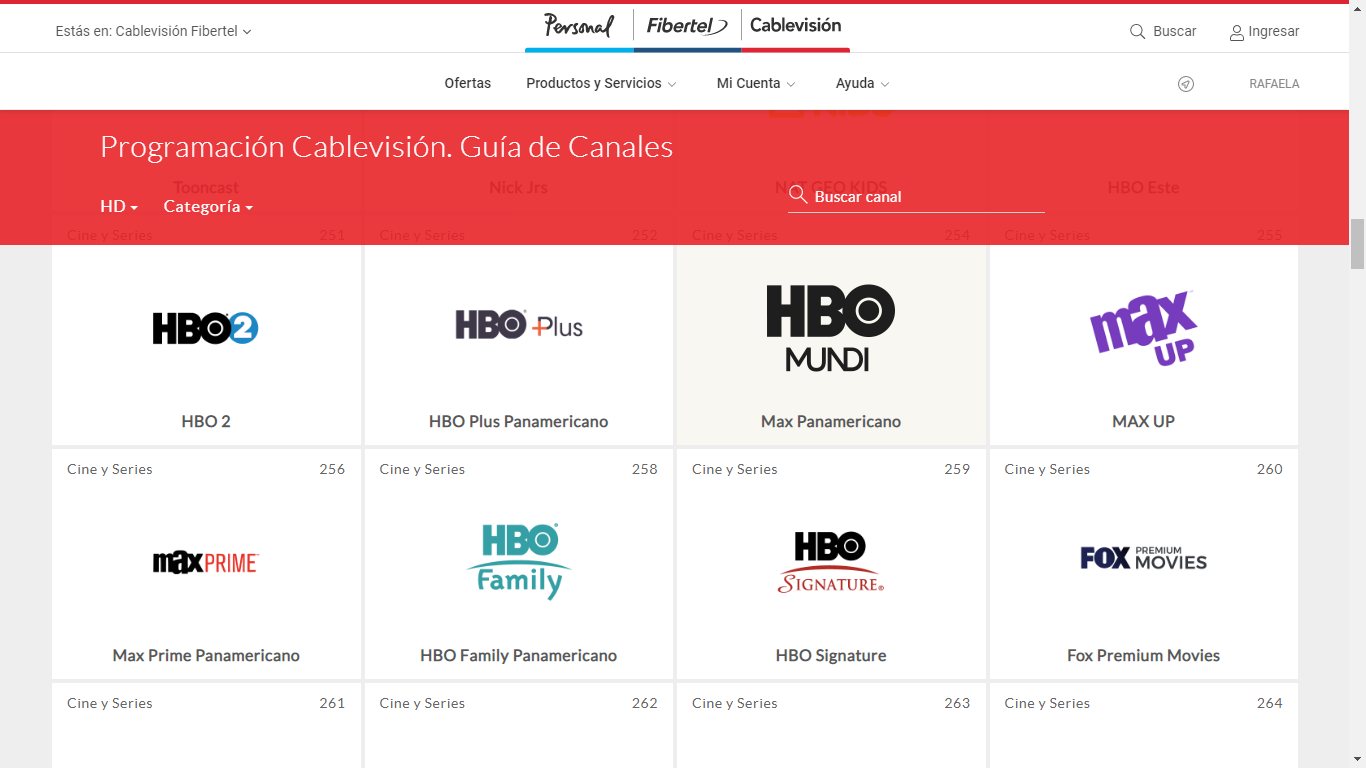Viewport: 1366px width, 768px height.
Task: Click the user profile icon beside Ingresar
Action: [1237, 32]
